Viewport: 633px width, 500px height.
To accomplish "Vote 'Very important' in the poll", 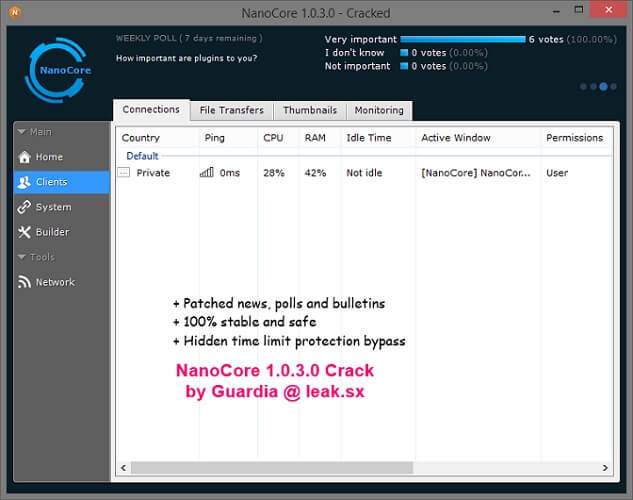I will [x=361, y=40].
